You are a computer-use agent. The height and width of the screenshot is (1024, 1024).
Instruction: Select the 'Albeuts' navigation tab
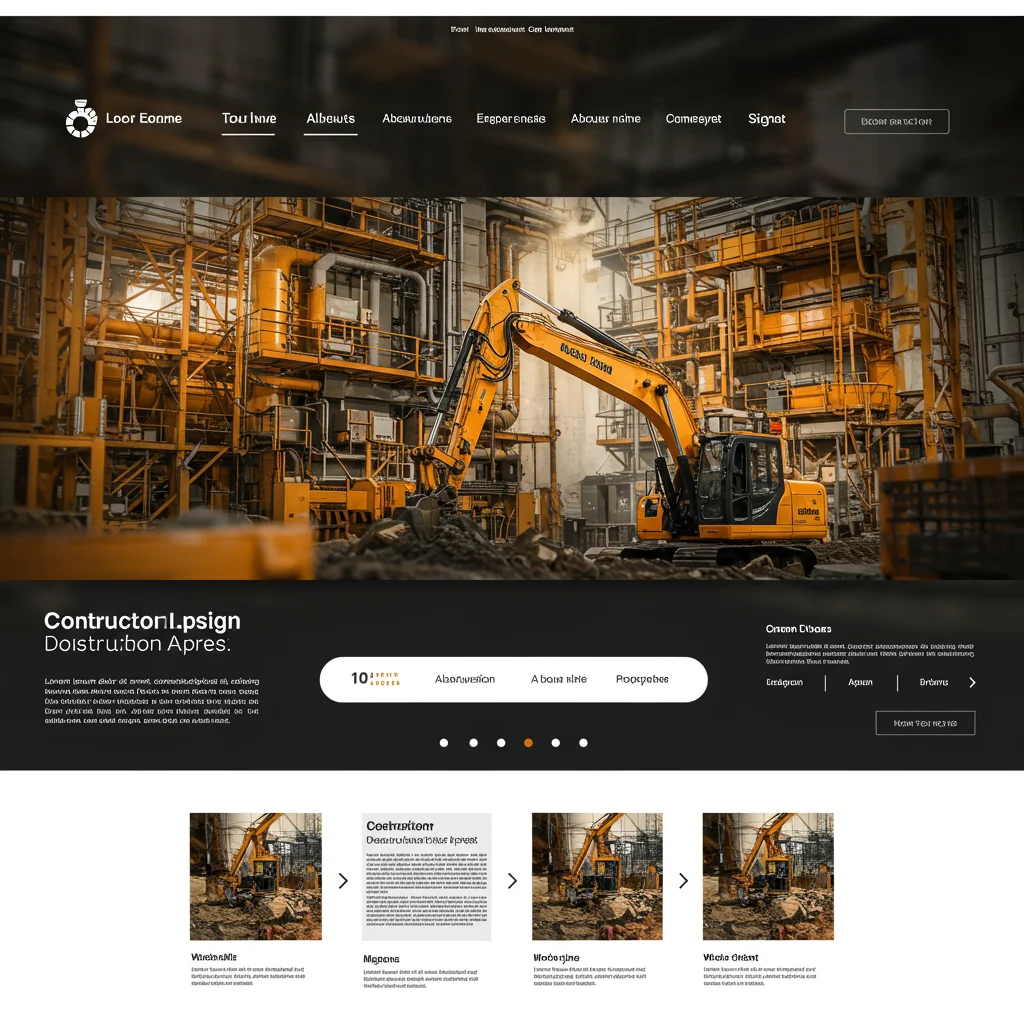[x=331, y=119]
